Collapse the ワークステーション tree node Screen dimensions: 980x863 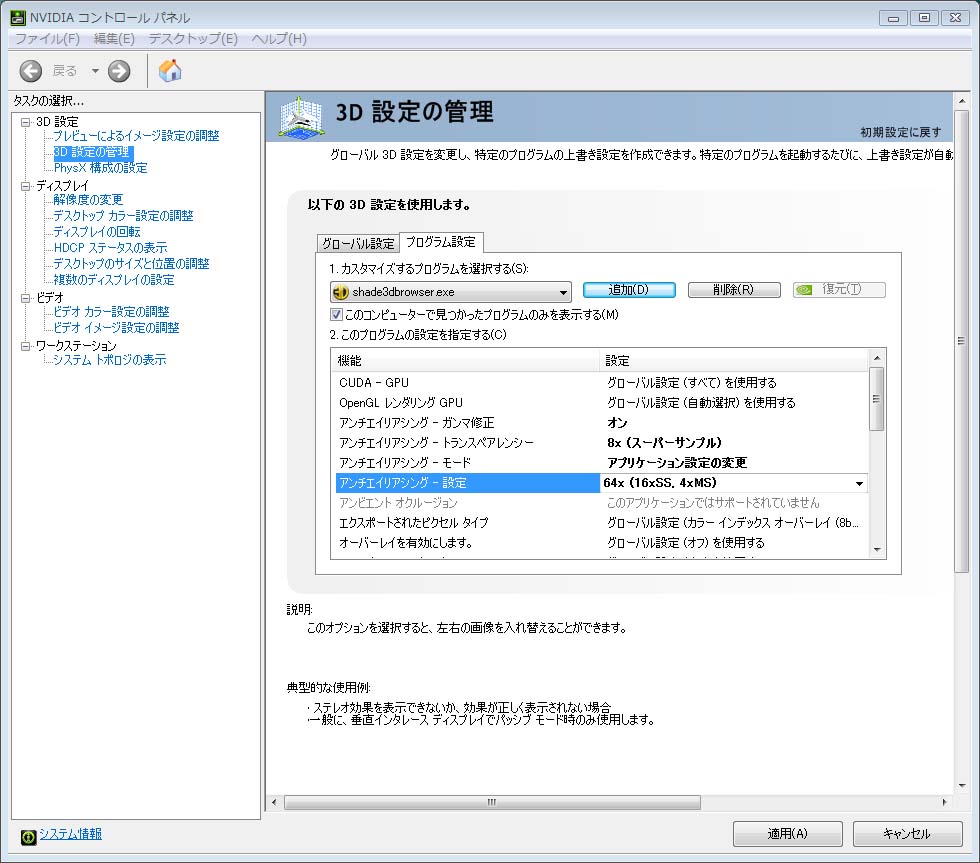(x=26, y=346)
